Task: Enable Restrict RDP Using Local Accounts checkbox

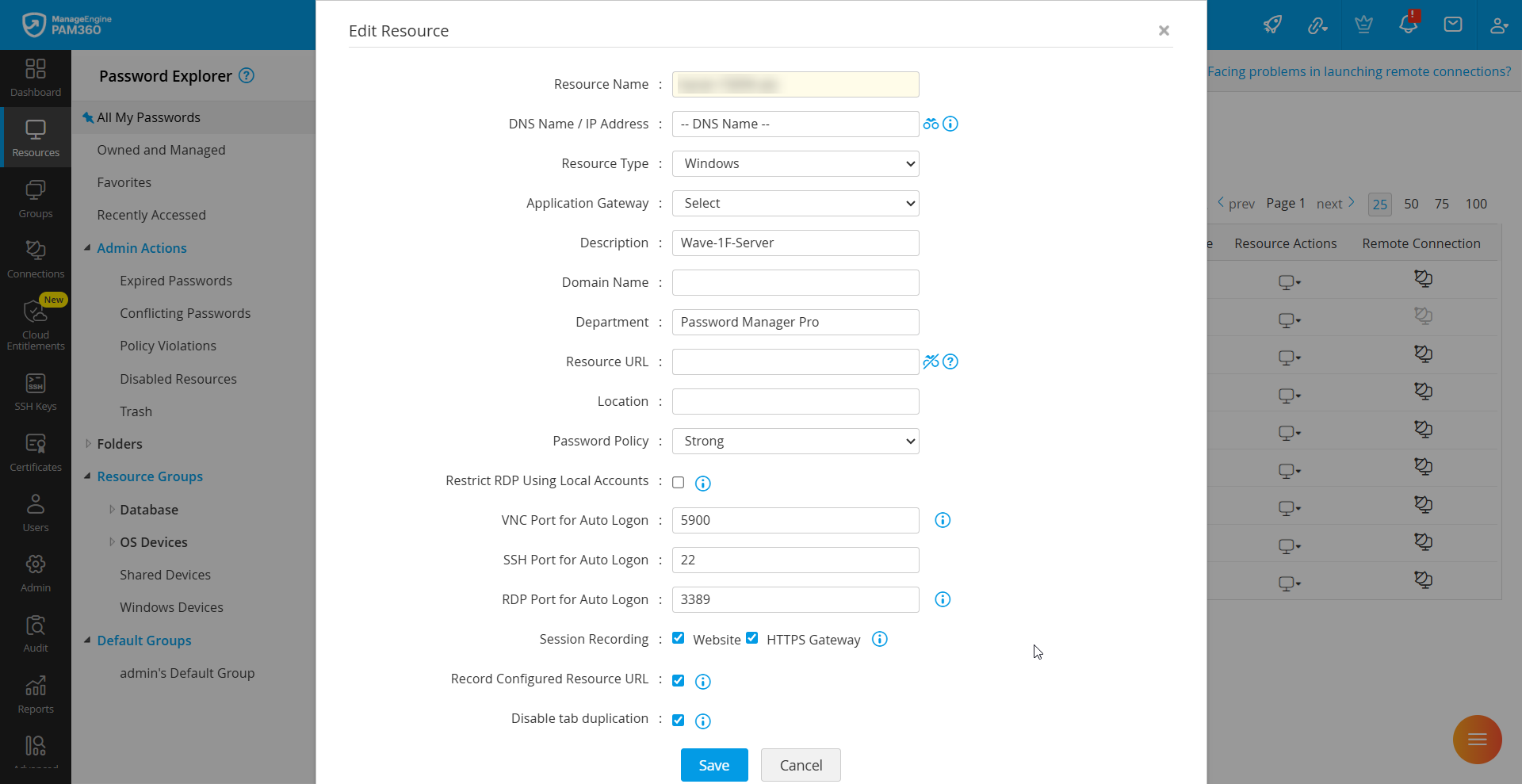Action: click(679, 482)
